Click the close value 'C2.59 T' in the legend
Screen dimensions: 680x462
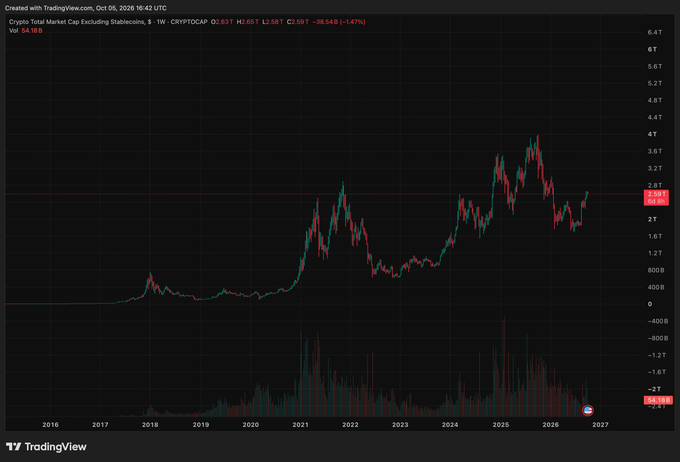tap(298, 22)
